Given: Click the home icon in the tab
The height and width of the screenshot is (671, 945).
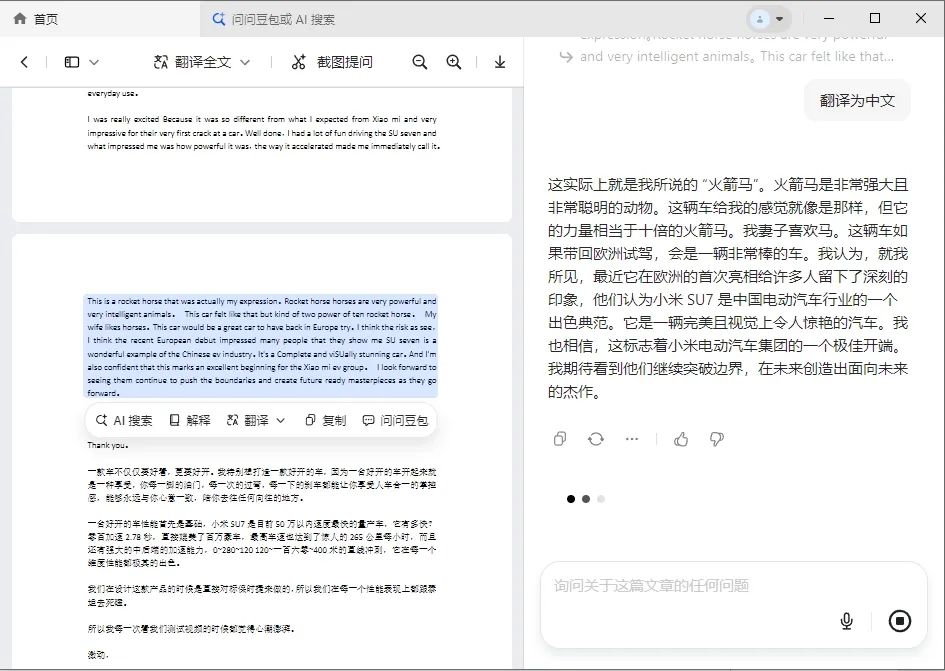Looking at the screenshot, I should click(x=20, y=19).
